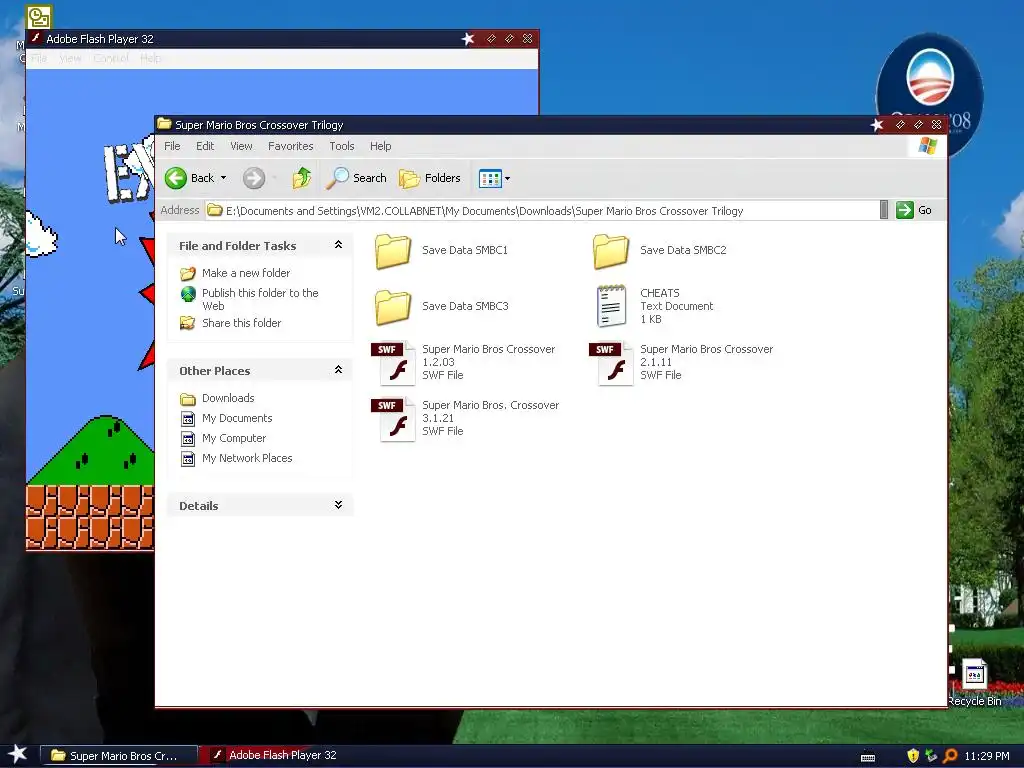Click the Explorer folder icon in title bar
Image resolution: width=1024 pixels, height=768 pixels.
[x=165, y=124]
